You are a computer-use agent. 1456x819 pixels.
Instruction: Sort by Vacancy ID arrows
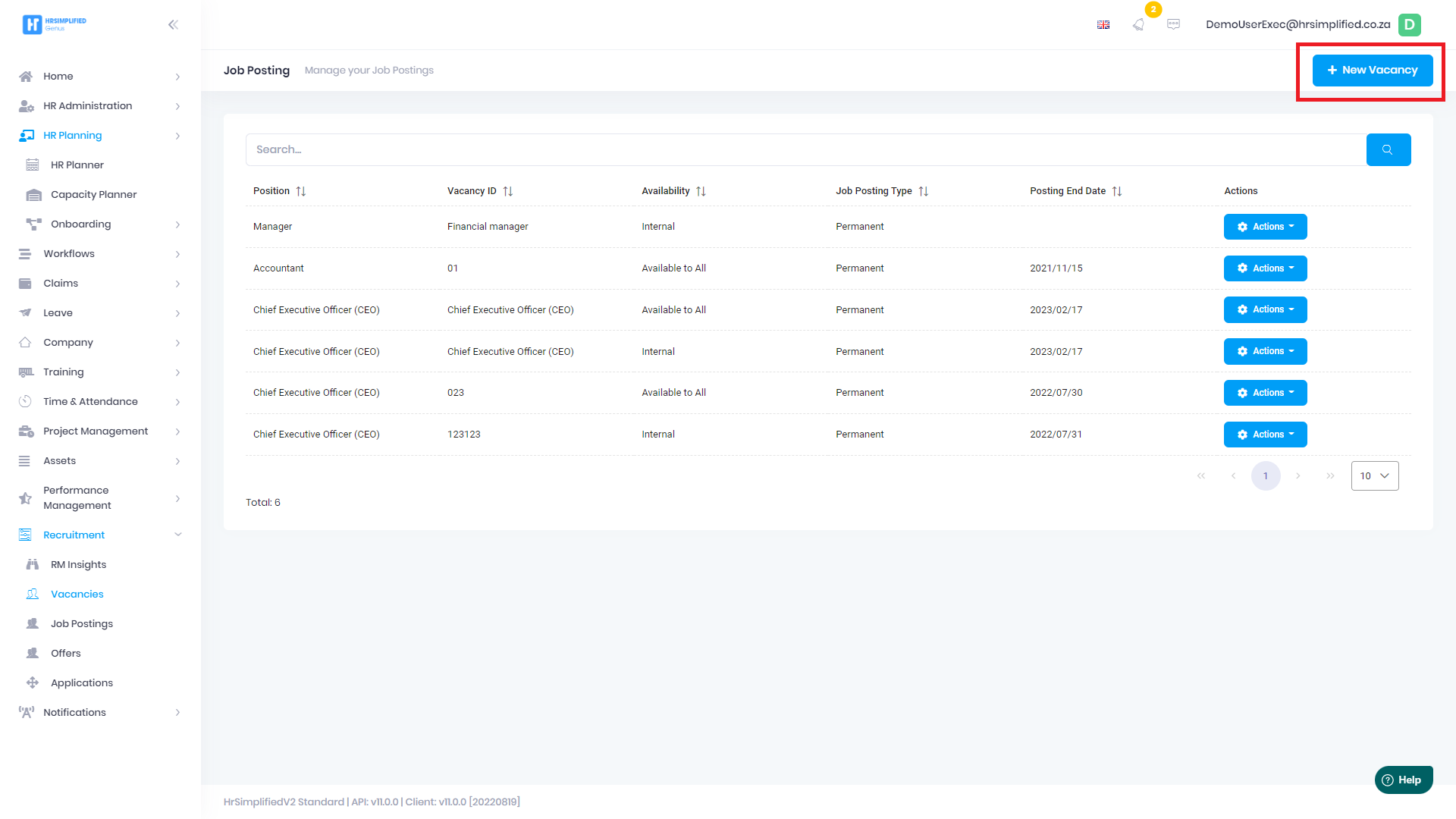[x=508, y=191]
